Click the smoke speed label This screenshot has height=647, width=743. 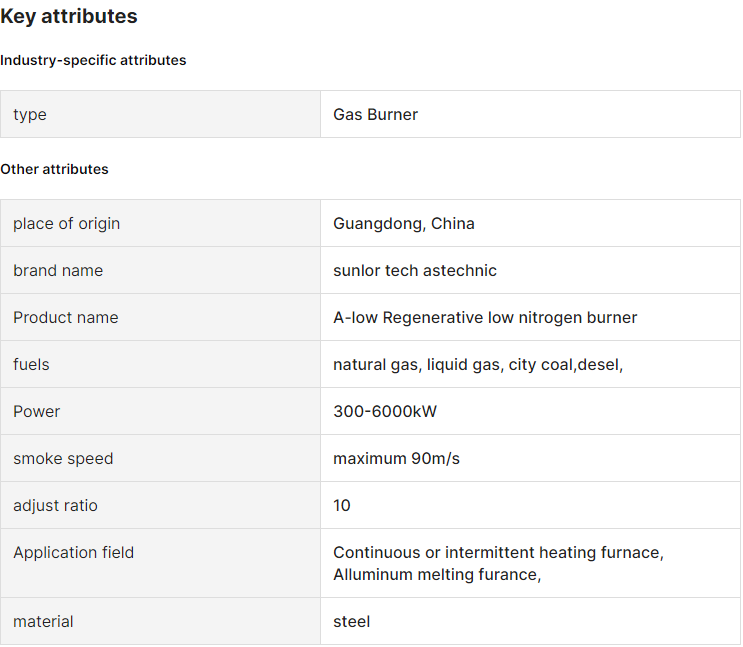point(63,459)
